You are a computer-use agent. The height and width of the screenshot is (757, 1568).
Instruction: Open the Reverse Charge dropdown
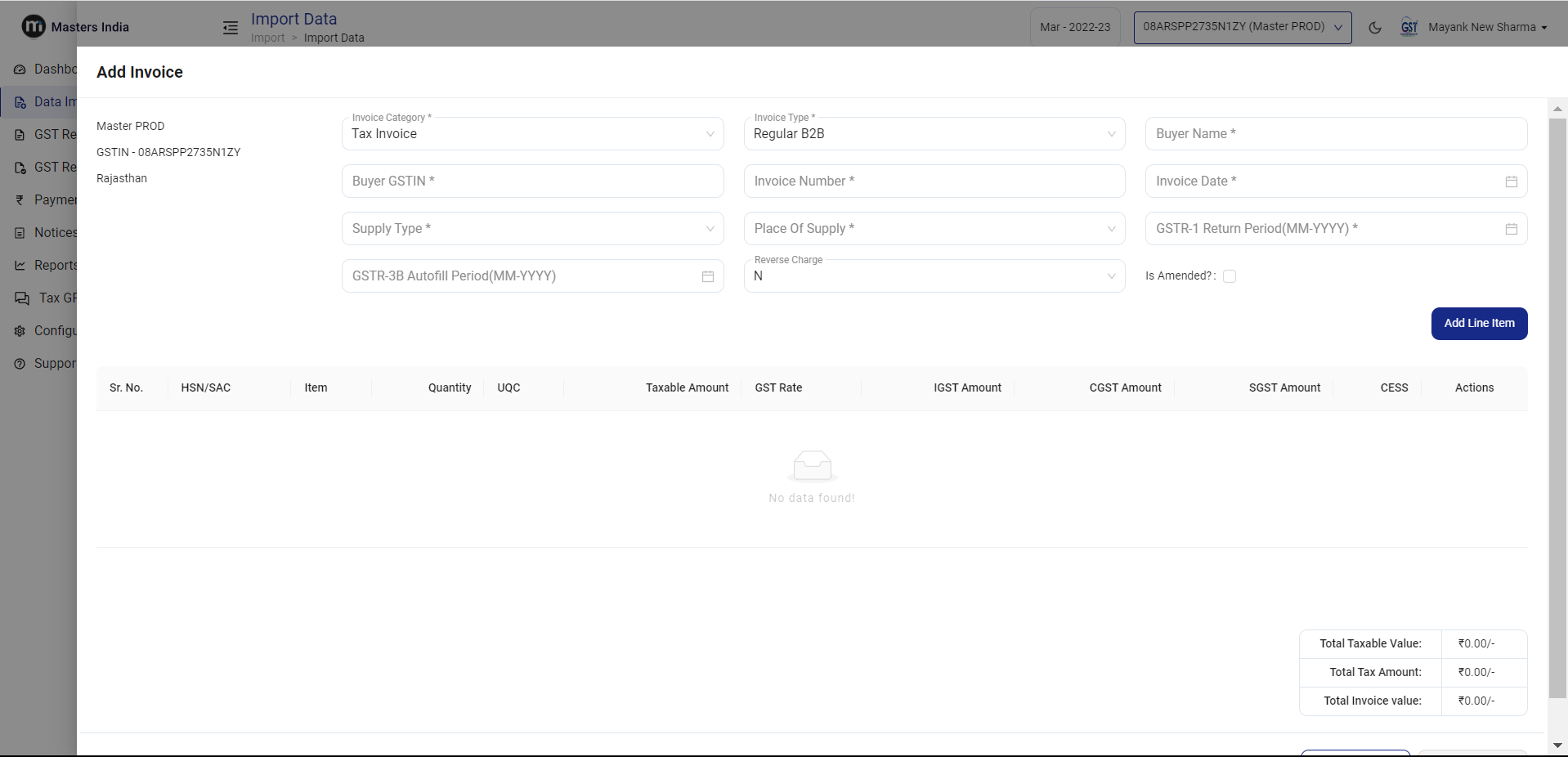click(x=934, y=276)
